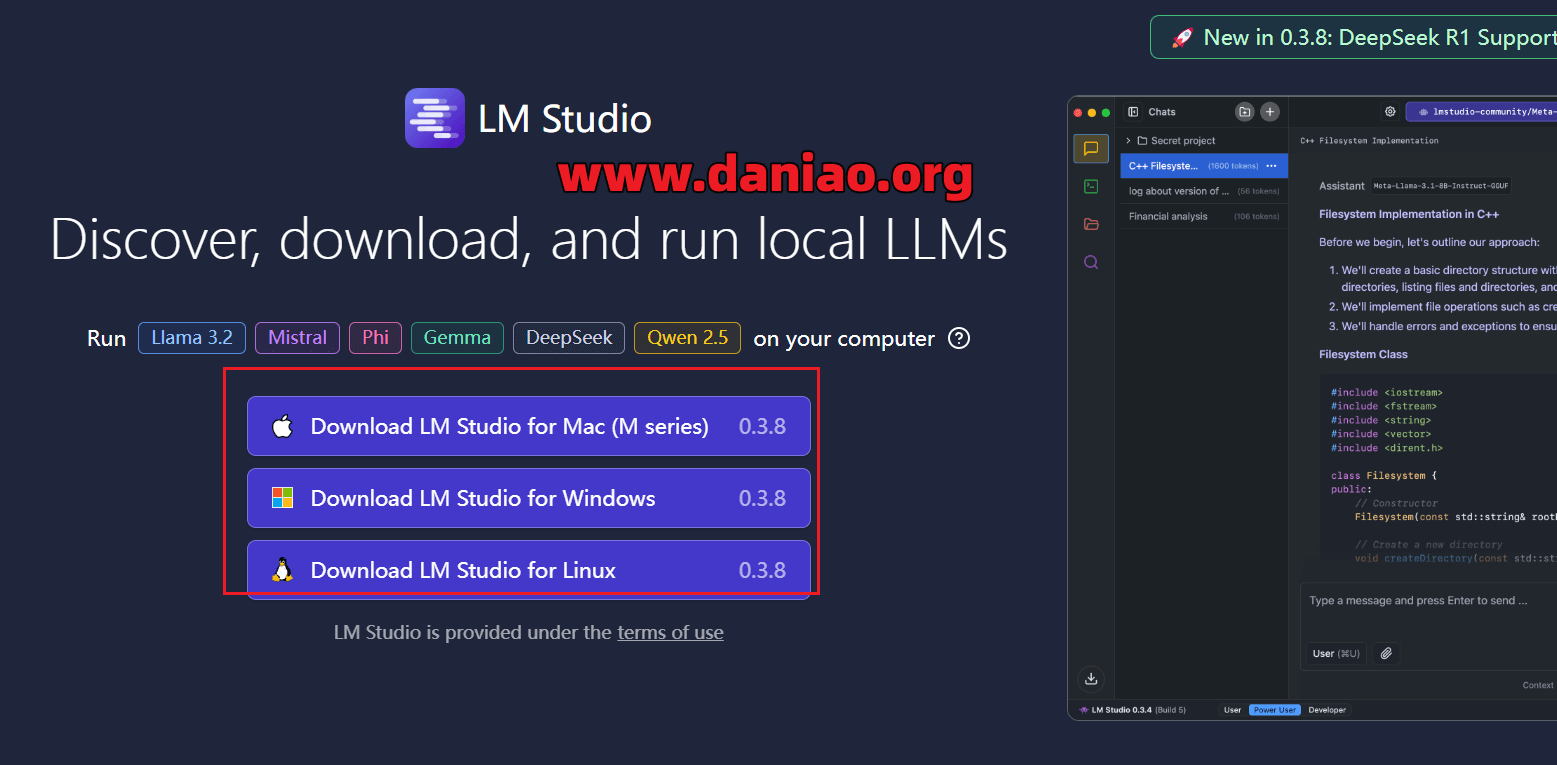The image size is (1557, 765).
Task: Click the plus icon to create chat
Action: (1269, 112)
